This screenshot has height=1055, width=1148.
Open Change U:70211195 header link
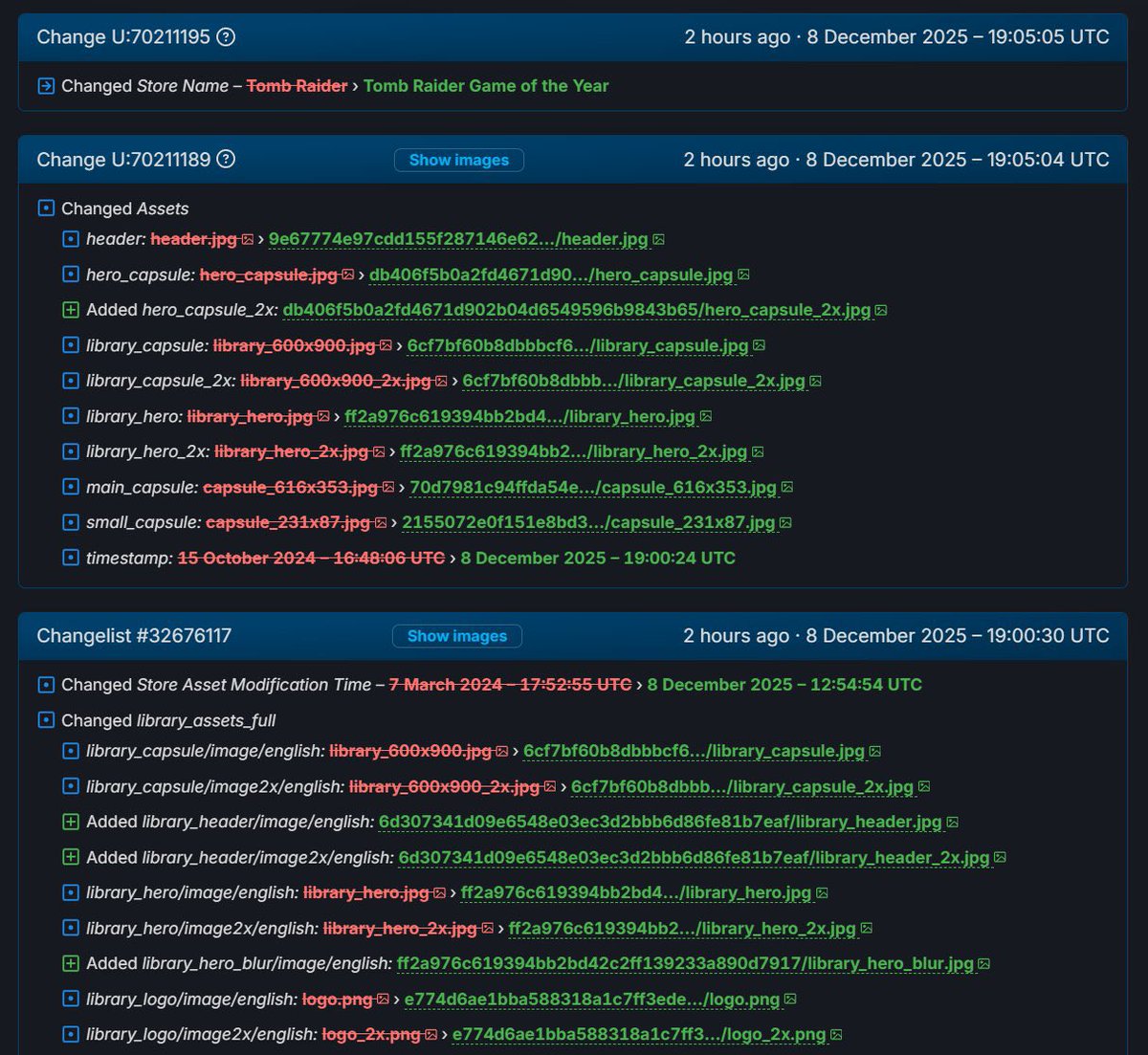tap(123, 37)
